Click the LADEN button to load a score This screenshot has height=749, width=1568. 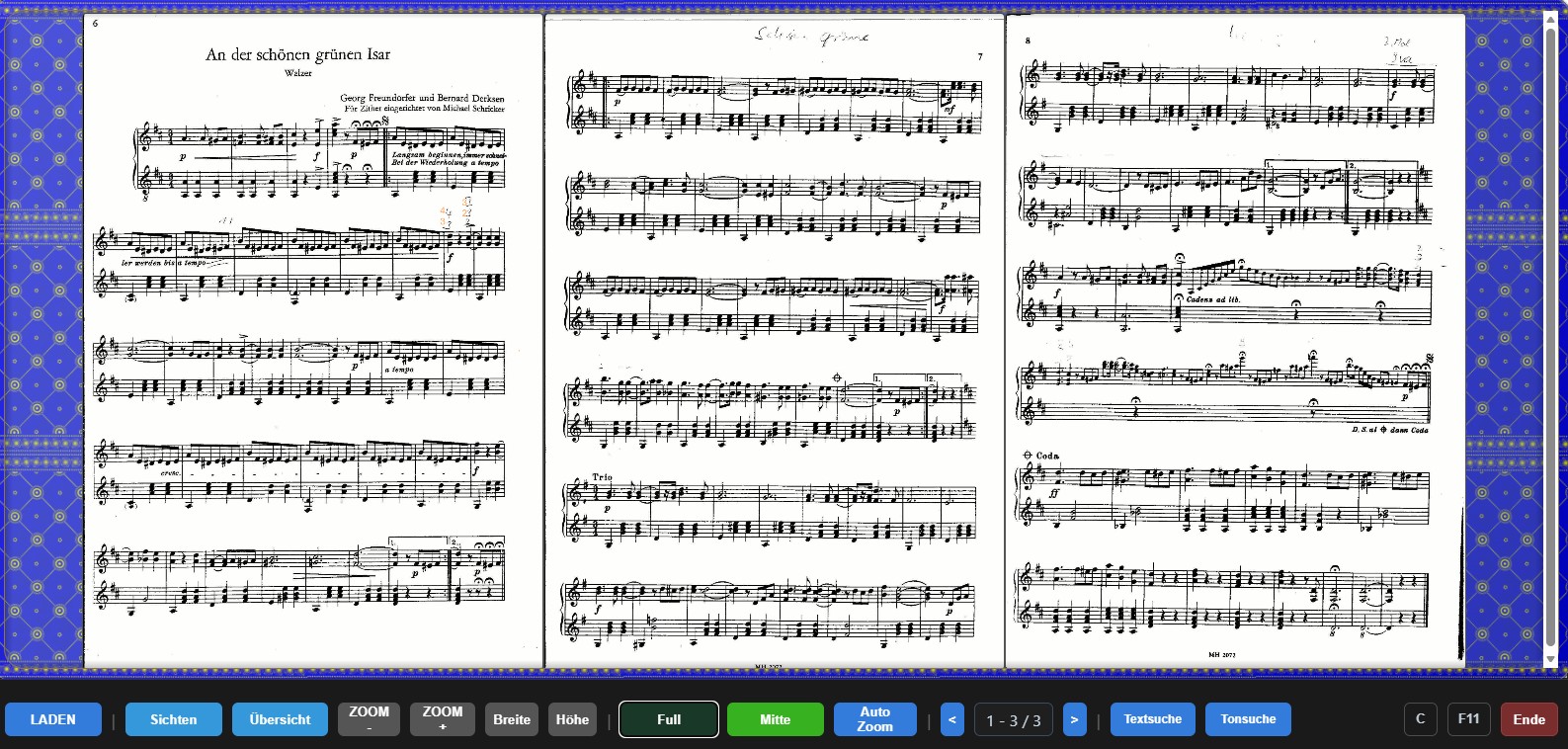tap(53, 719)
